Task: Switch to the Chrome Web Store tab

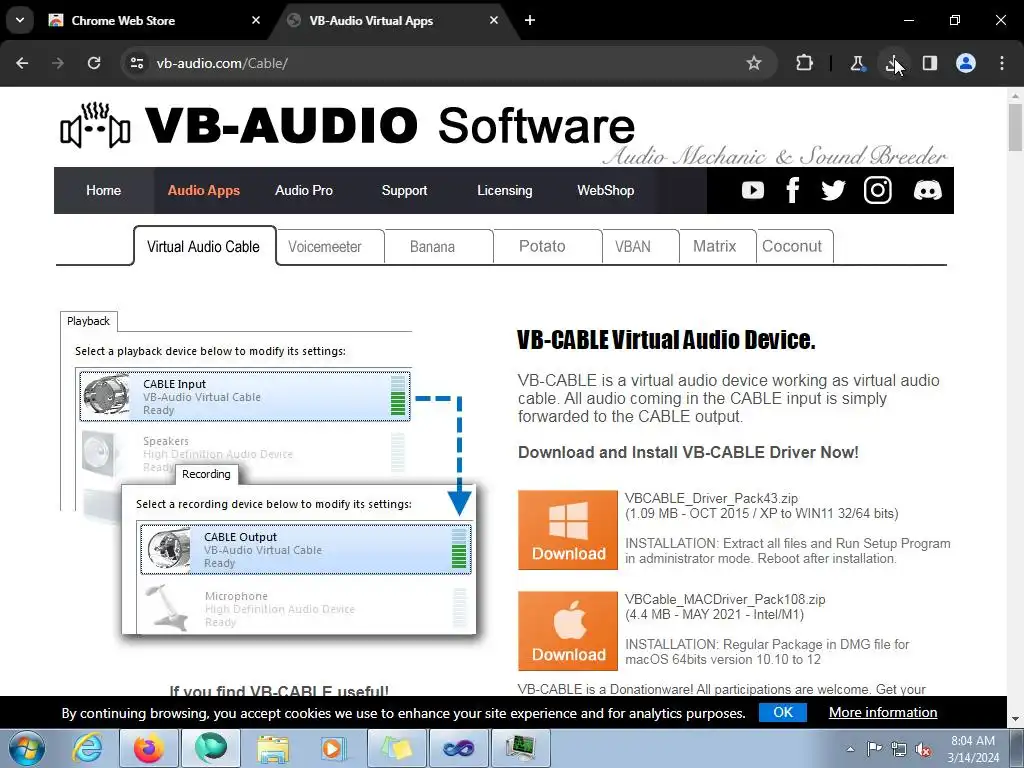Action: [153, 20]
